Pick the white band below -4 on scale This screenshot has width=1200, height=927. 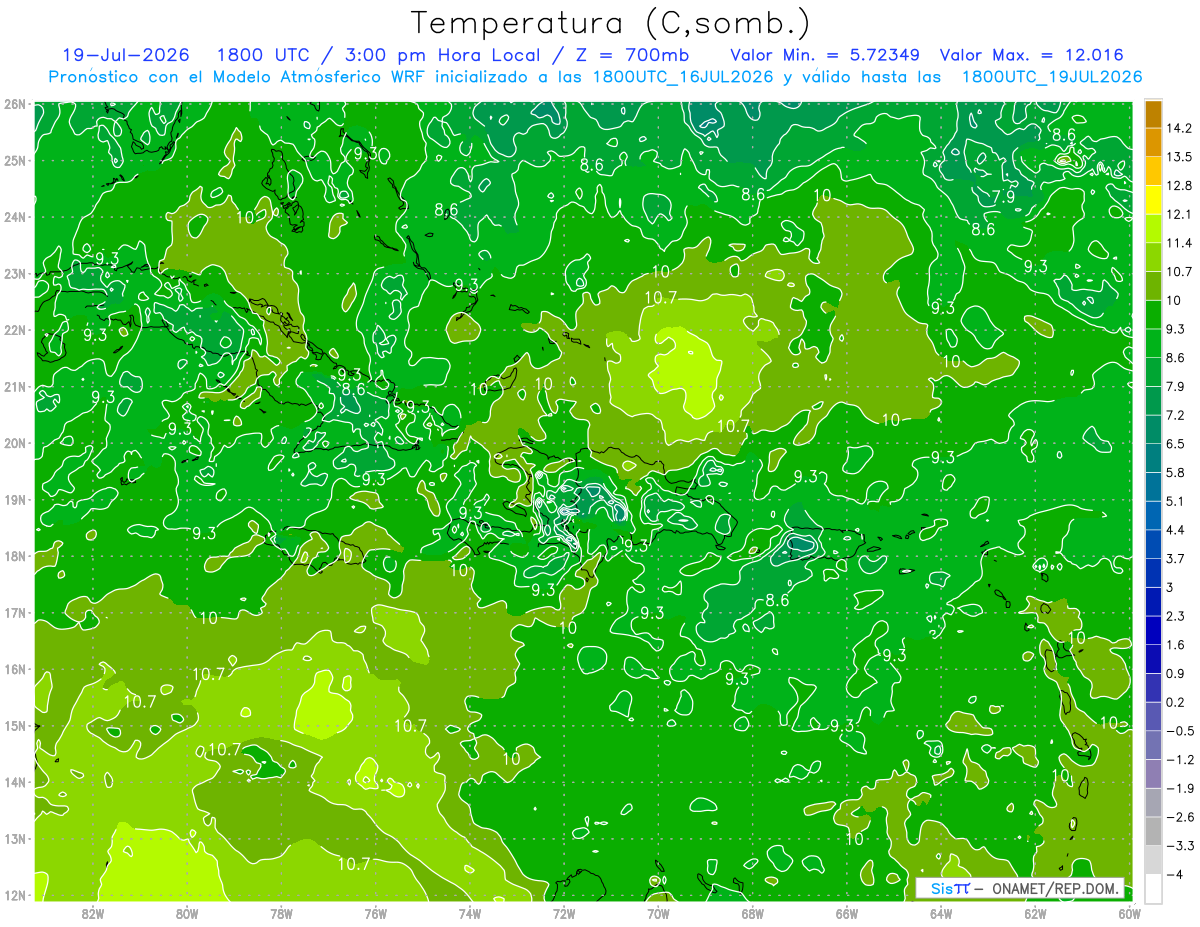click(1153, 888)
